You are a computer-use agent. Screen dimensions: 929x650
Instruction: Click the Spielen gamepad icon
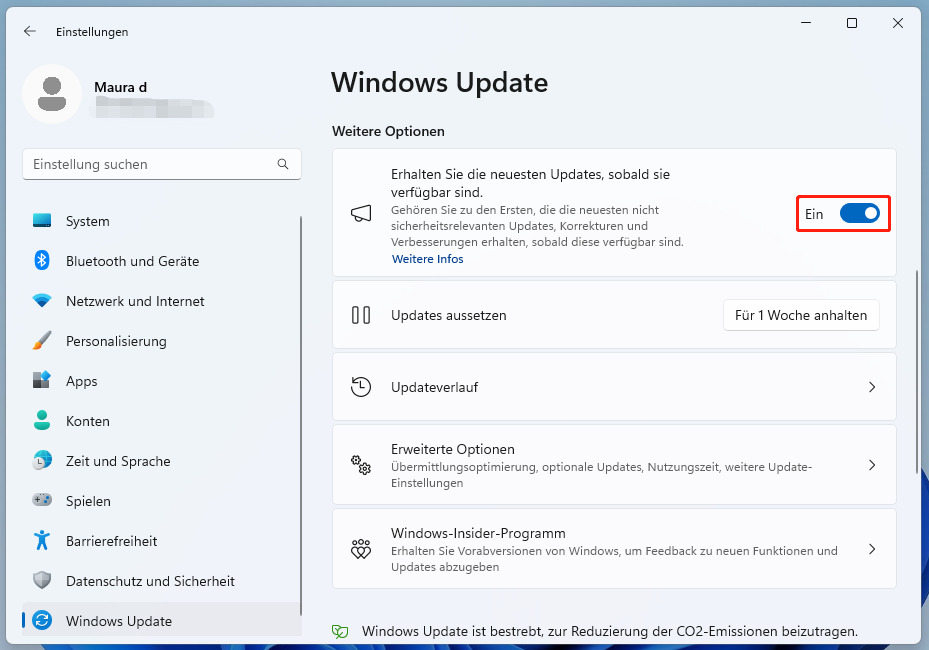tap(42, 501)
